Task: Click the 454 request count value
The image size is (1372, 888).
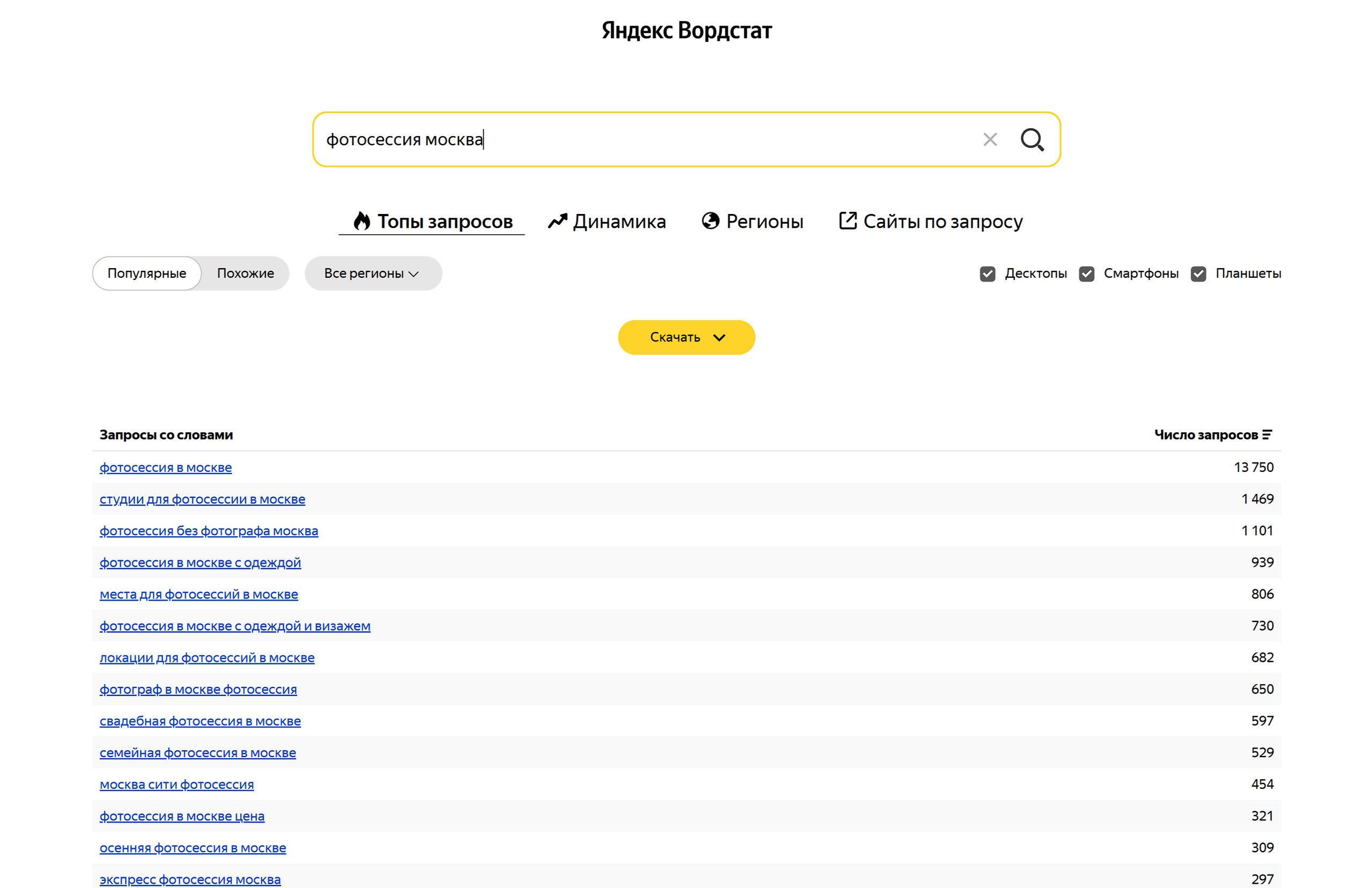Action: [1263, 785]
